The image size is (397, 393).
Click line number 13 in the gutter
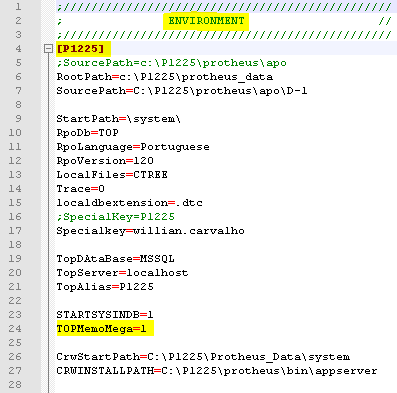click(15, 175)
